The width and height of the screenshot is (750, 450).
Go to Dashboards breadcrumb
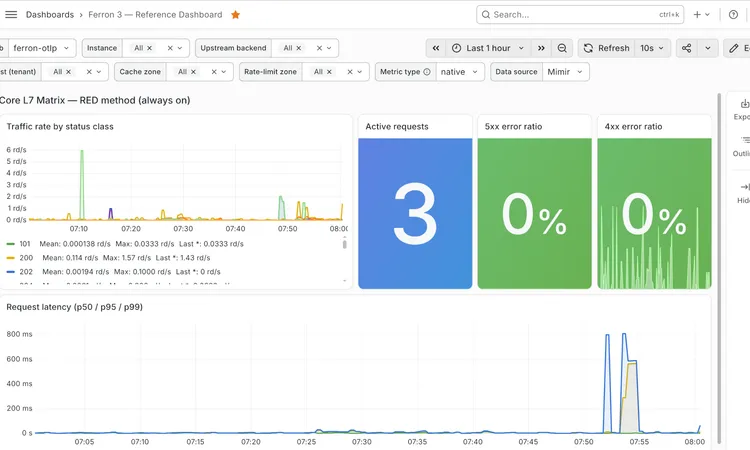point(50,15)
